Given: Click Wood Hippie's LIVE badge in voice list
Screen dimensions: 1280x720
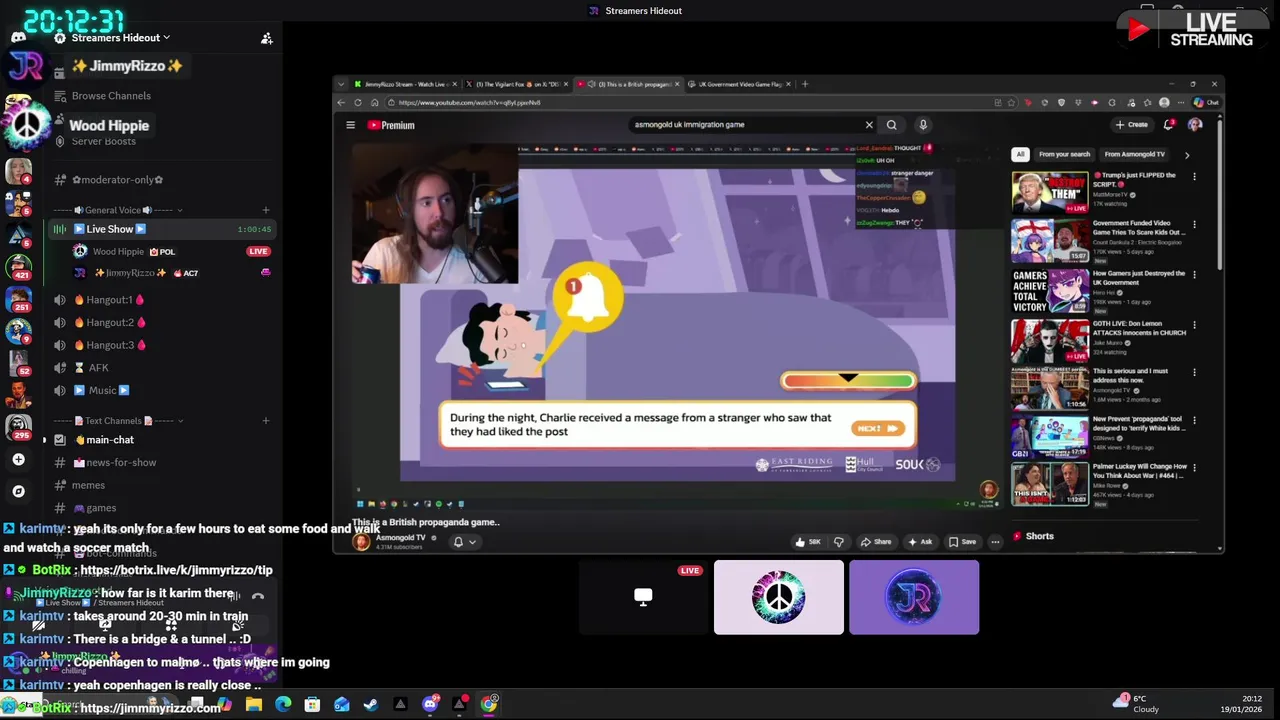Looking at the screenshot, I should tap(259, 252).
